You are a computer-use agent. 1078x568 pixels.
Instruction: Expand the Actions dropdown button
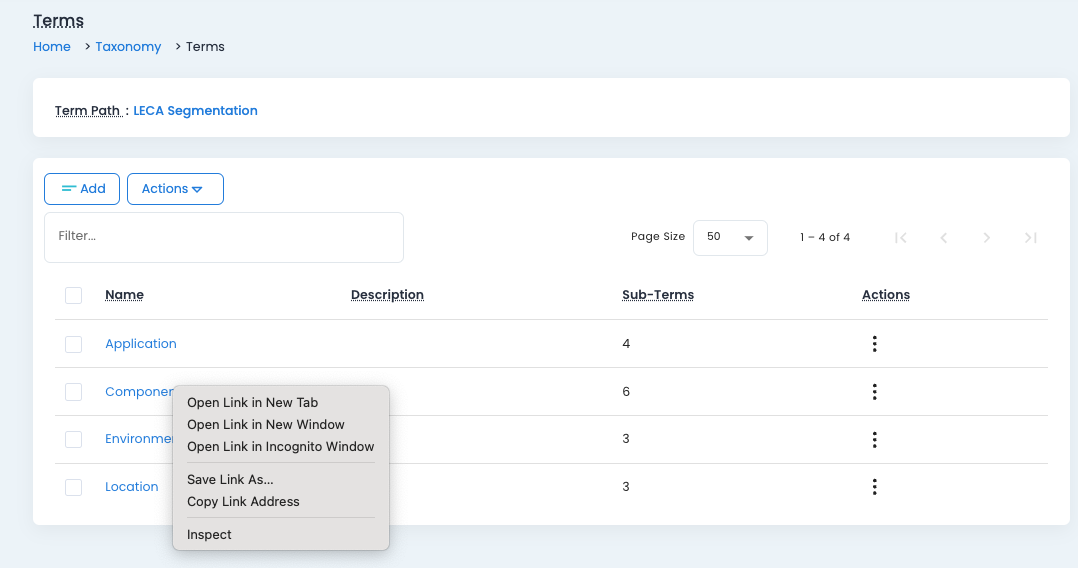tap(175, 189)
